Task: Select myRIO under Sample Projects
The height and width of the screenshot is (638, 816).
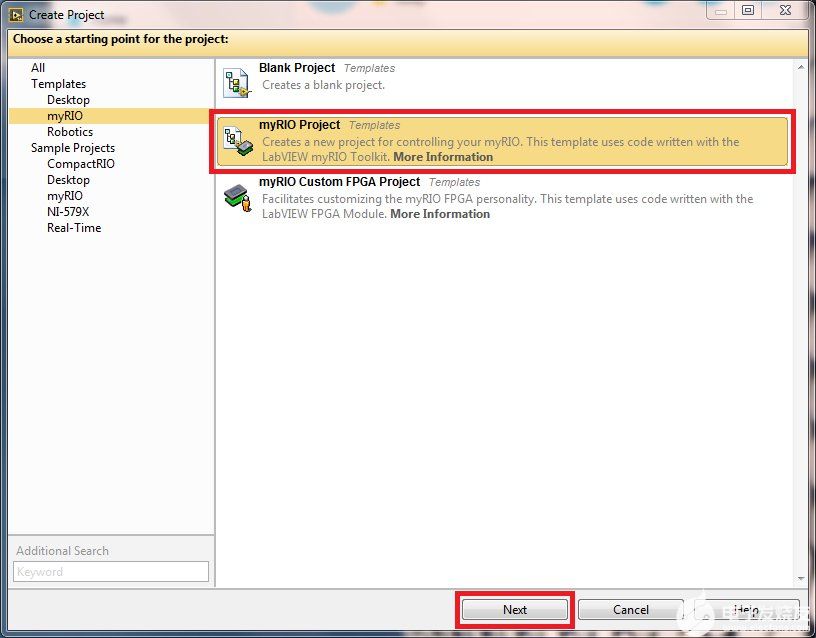Action: click(x=65, y=196)
